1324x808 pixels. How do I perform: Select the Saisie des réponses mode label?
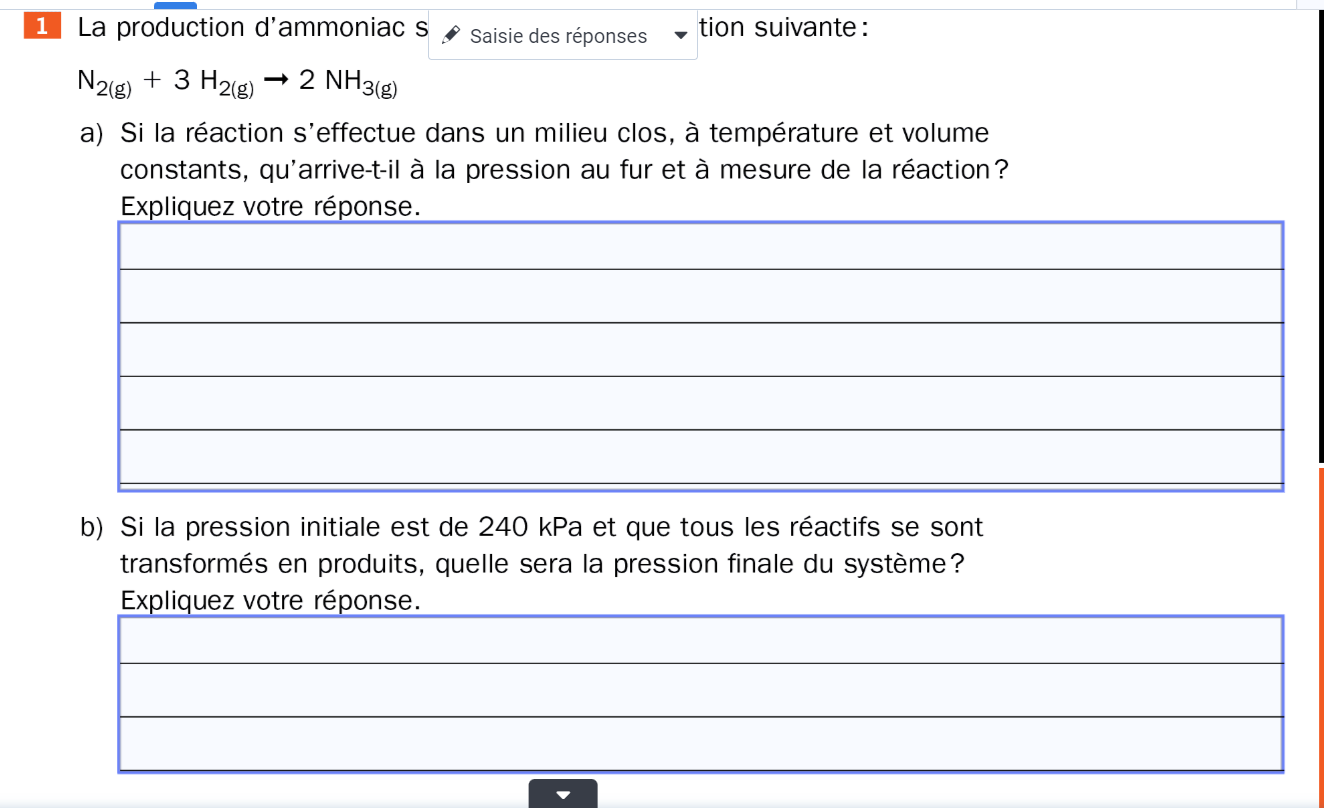tap(558, 36)
